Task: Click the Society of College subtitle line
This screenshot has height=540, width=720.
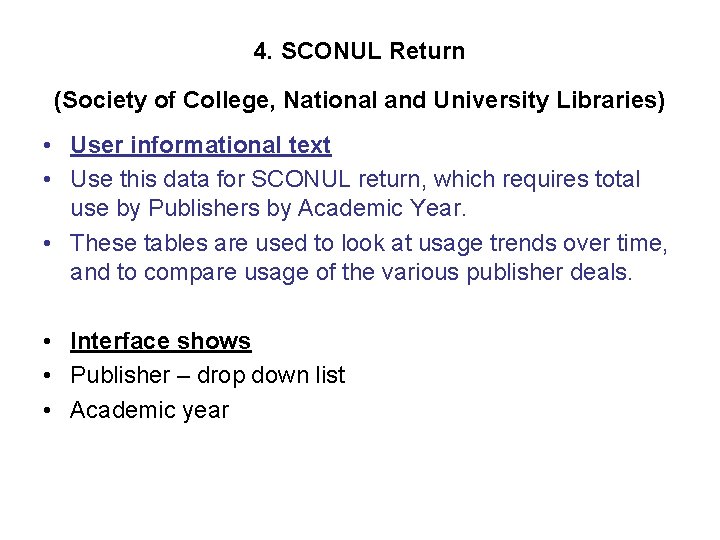Action: [359, 100]
